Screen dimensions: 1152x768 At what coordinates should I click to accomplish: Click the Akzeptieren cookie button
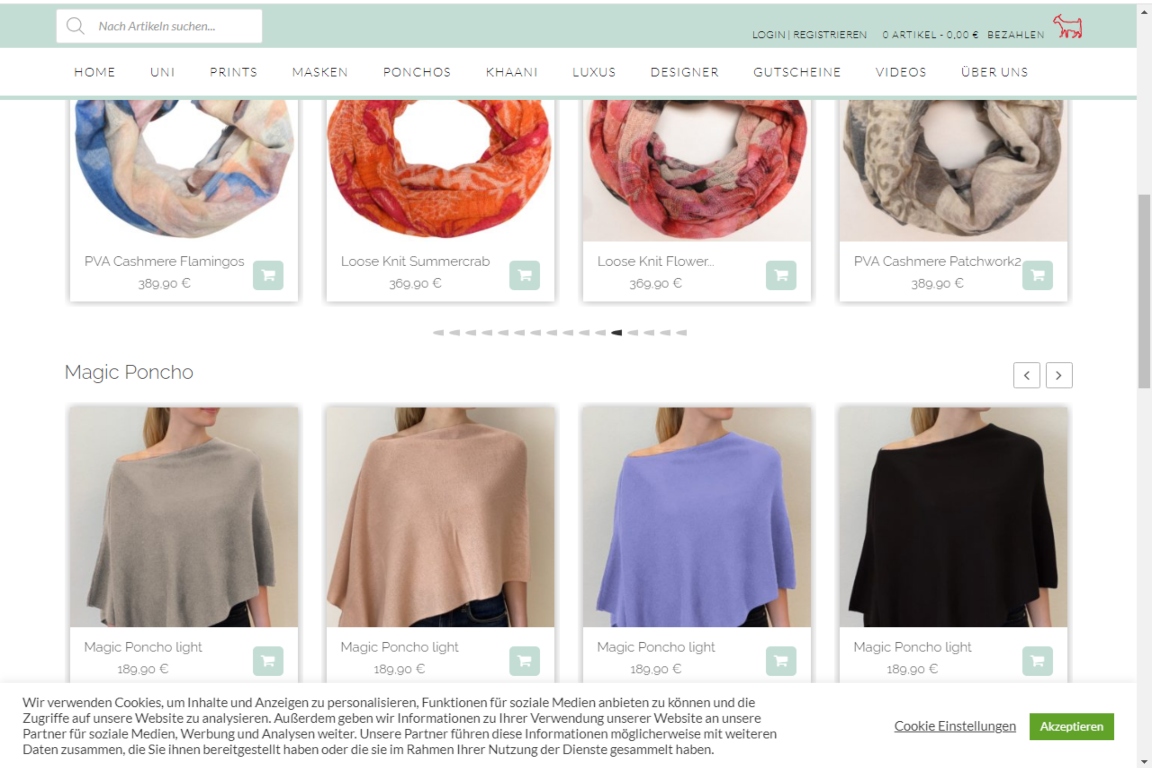click(1071, 726)
